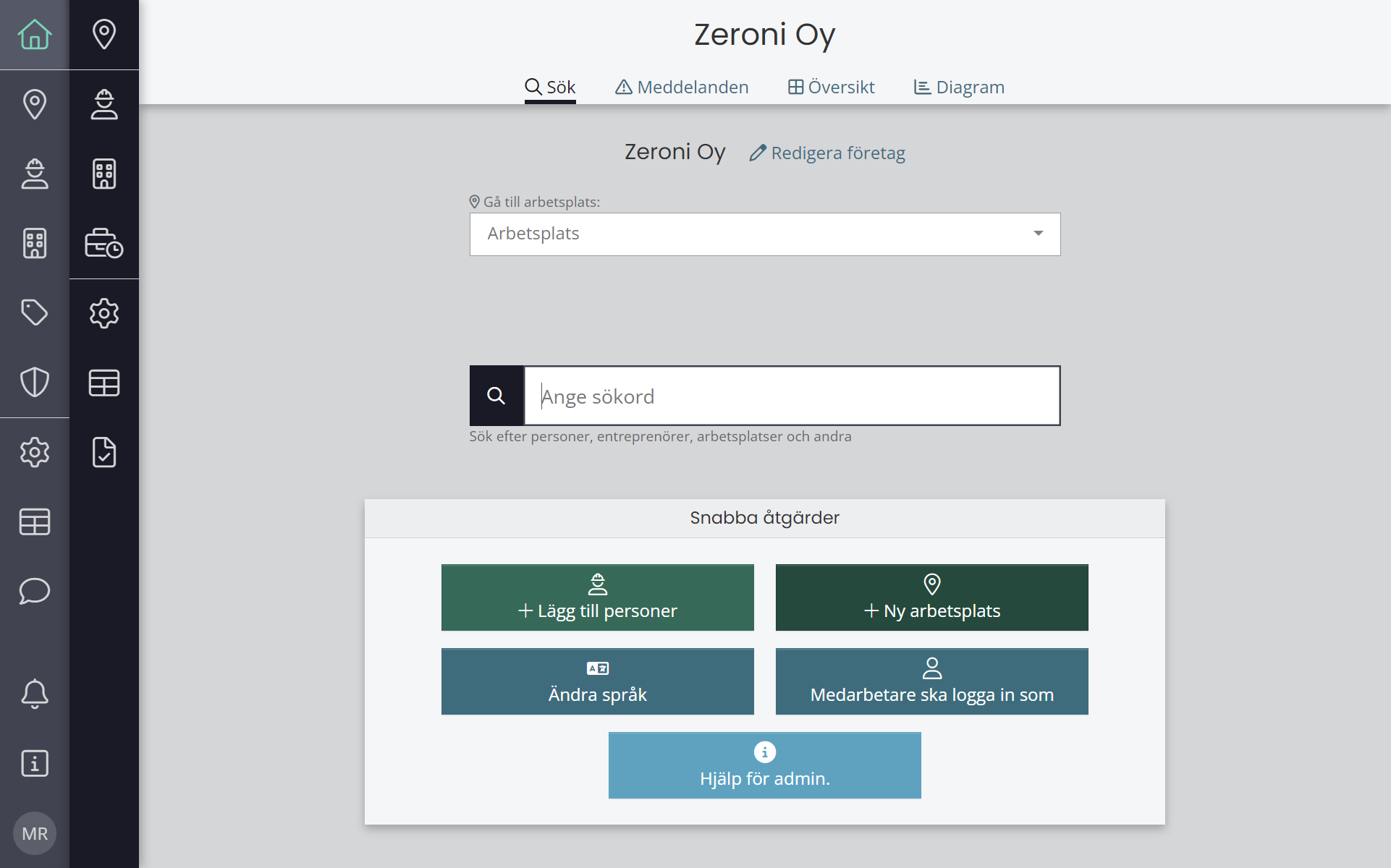Open the chat bubble icon
The image size is (1391, 868).
coord(34,591)
